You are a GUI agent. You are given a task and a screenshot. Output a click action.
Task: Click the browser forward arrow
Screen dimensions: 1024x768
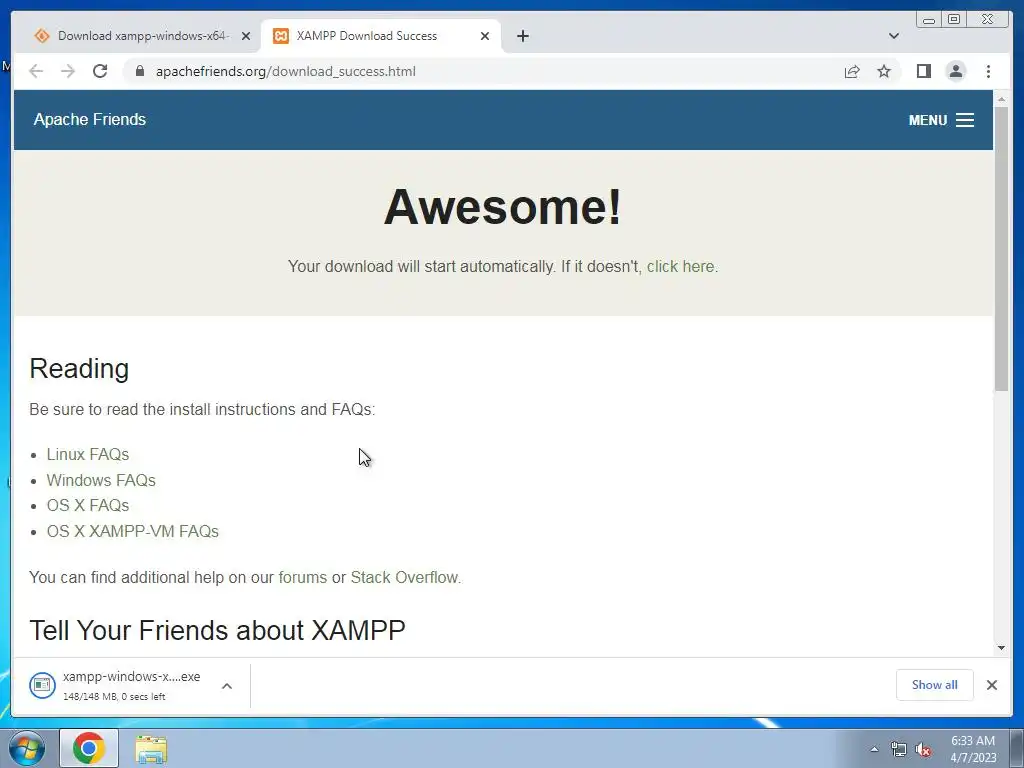[68, 71]
